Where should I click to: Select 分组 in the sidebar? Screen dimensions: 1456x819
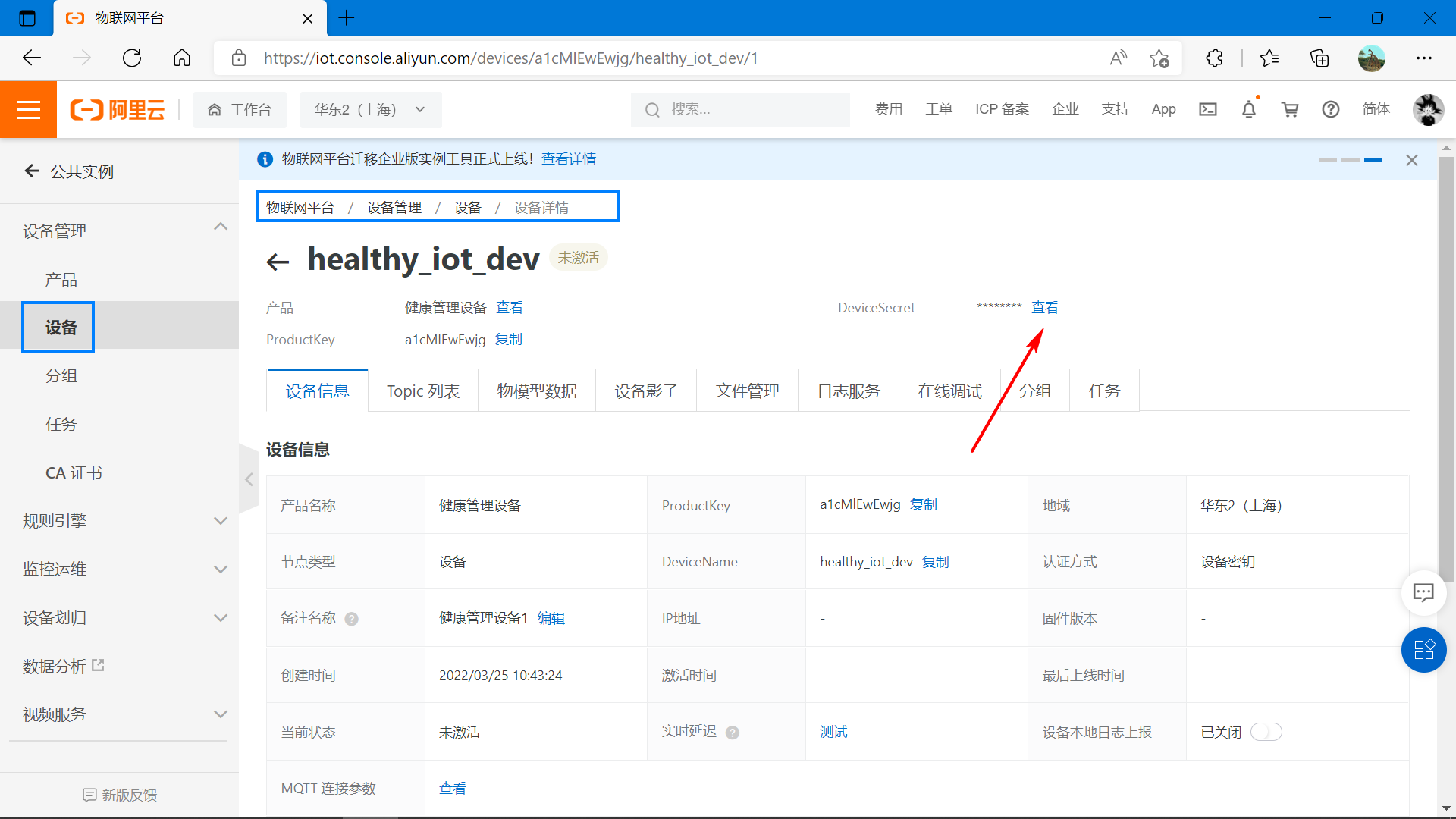61,376
